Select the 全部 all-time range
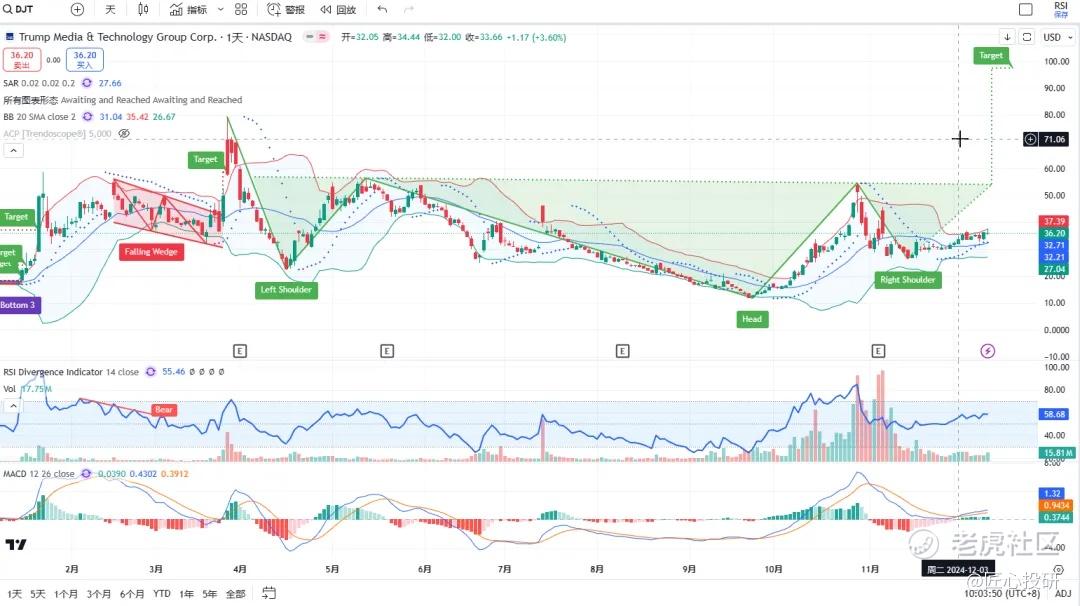The height and width of the screenshot is (606, 1080). click(236, 594)
